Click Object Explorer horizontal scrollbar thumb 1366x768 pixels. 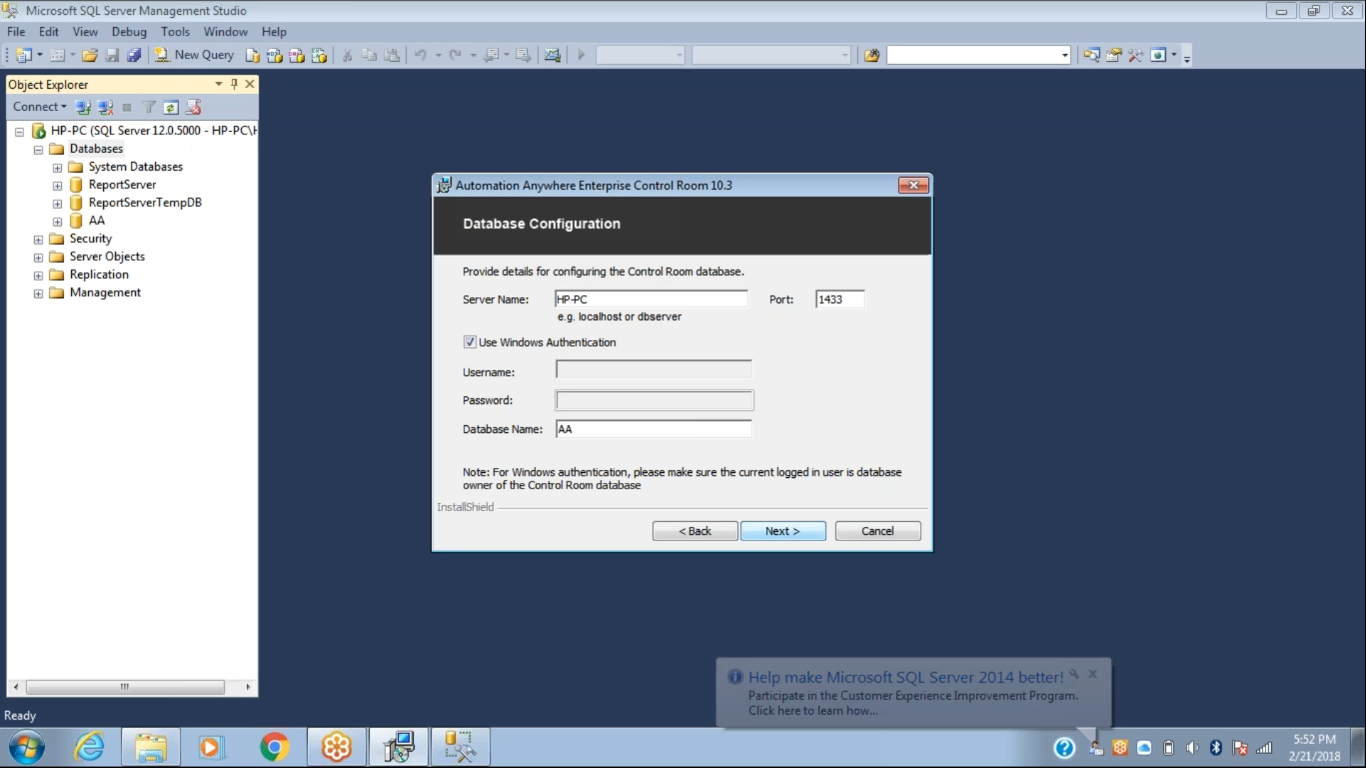pyautogui.click(x=125, y=687)
